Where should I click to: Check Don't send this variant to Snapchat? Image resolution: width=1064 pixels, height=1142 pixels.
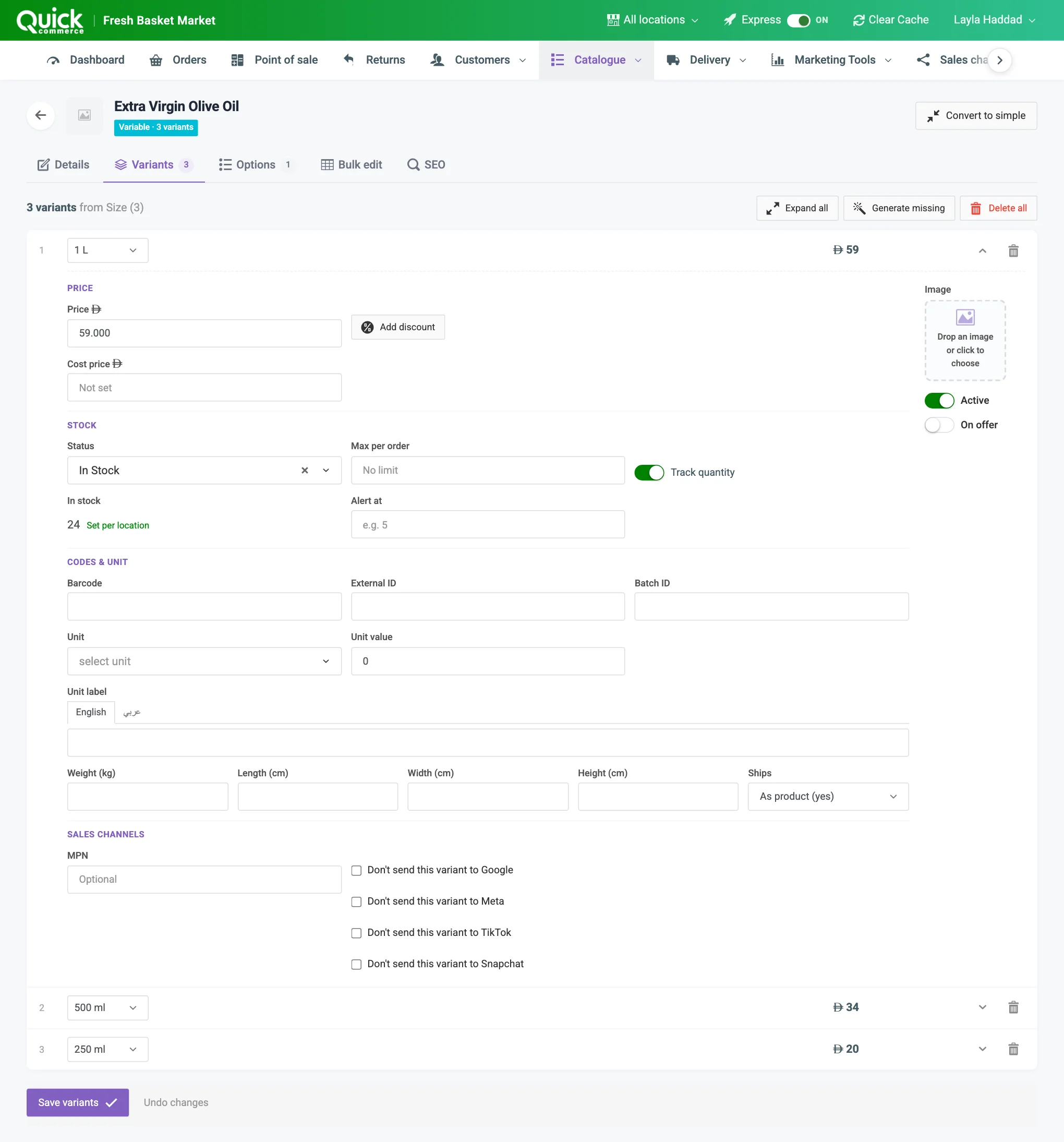(x=357, y=965)
